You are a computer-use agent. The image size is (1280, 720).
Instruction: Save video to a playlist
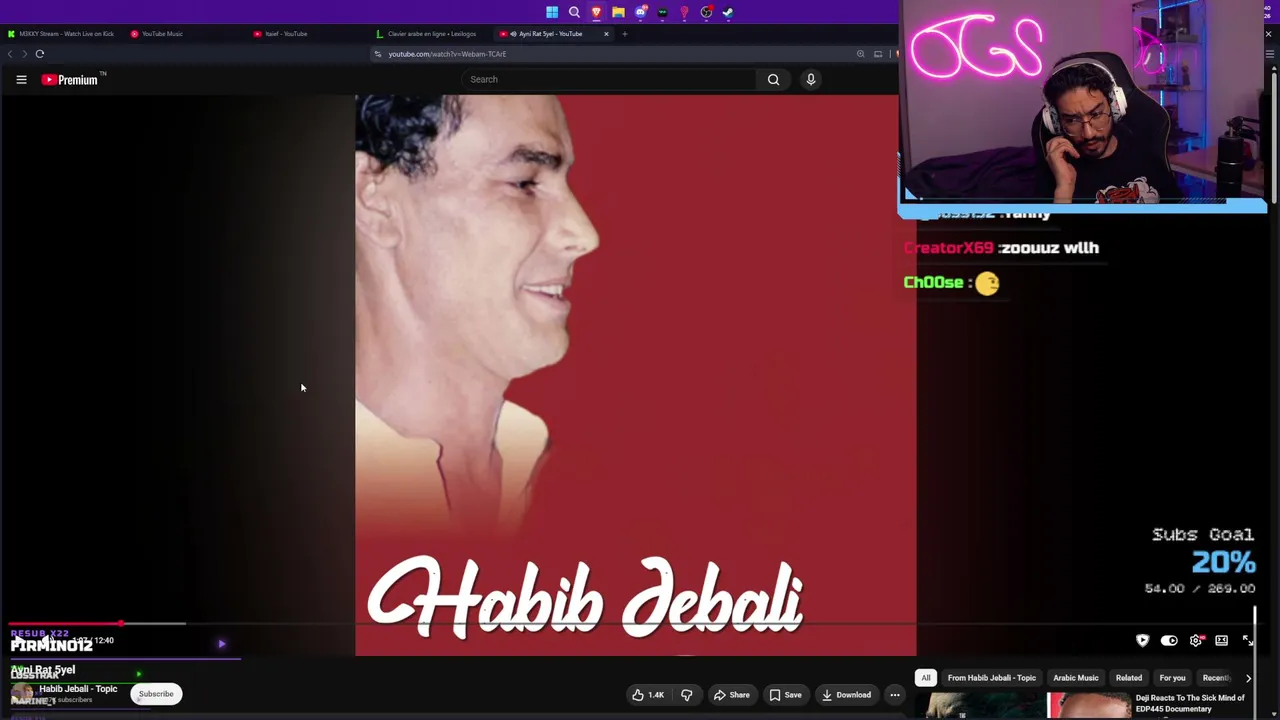[x=785, y=695]
